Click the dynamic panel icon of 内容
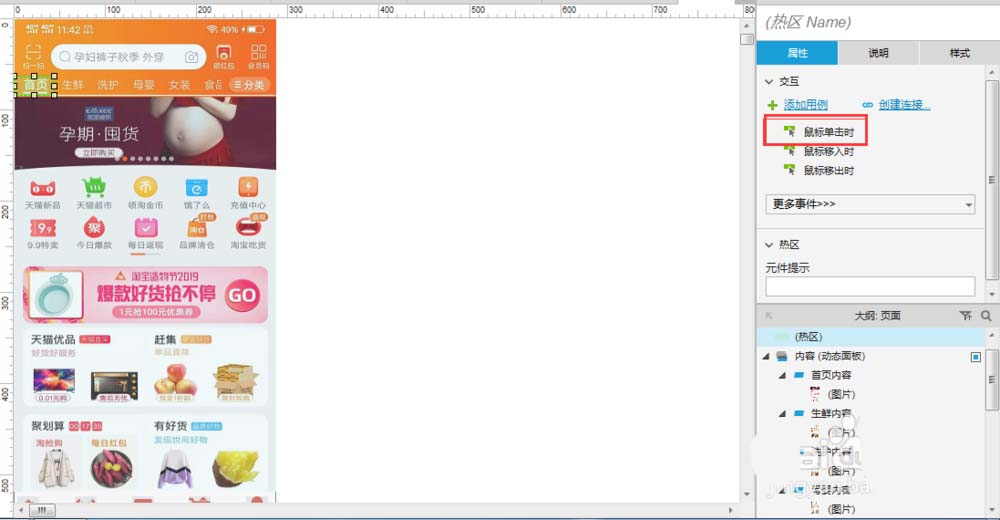 [x=782, y=356]
